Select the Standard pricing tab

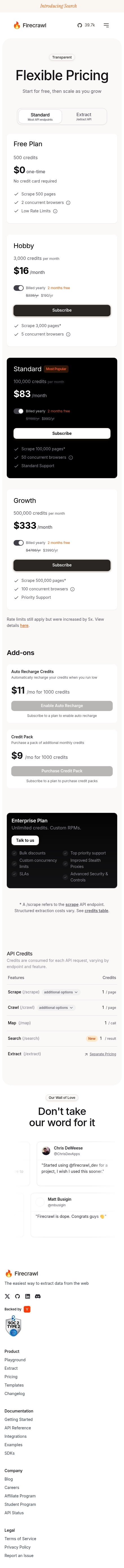point(40,116)
